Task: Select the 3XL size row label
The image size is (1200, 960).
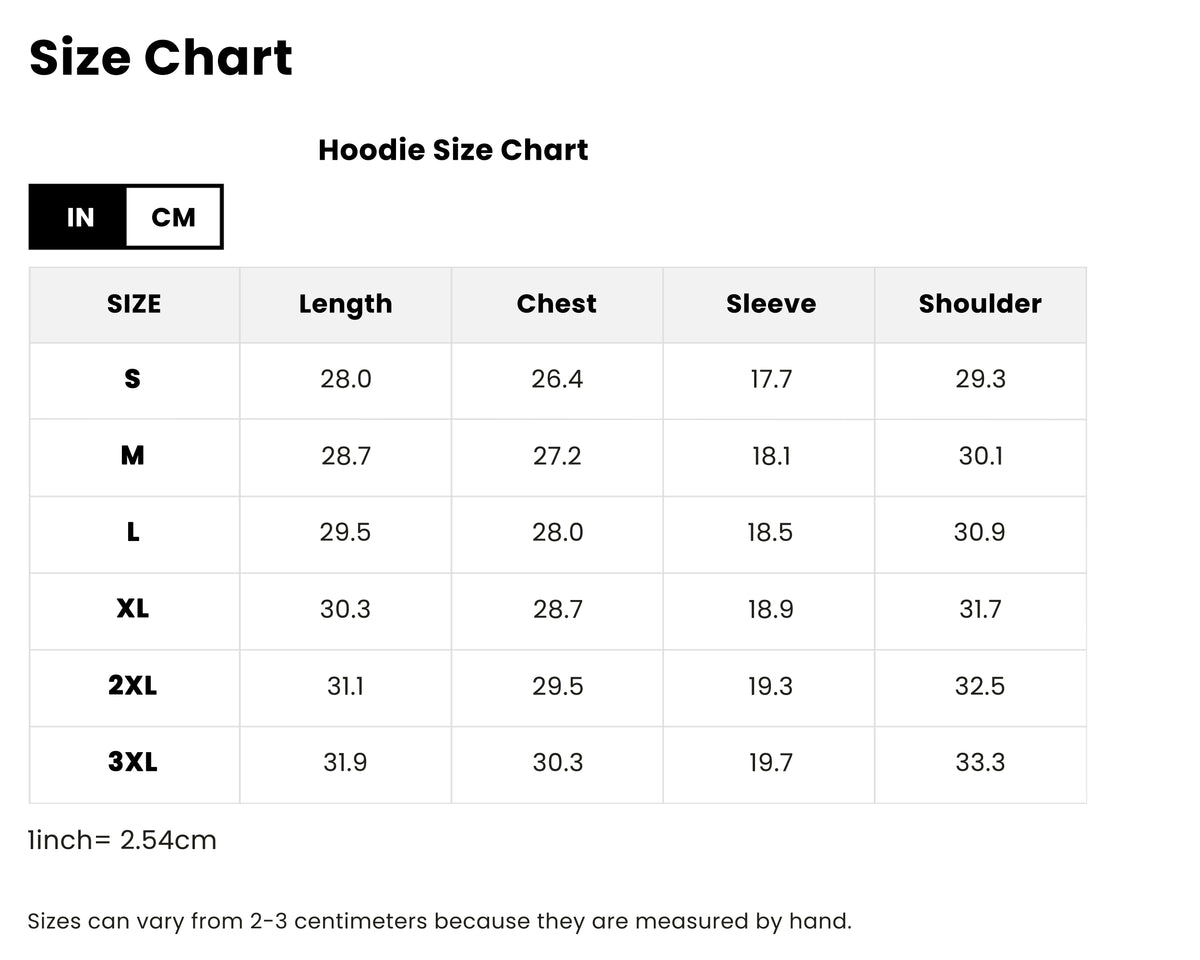Action: click(x=133, y=762)
